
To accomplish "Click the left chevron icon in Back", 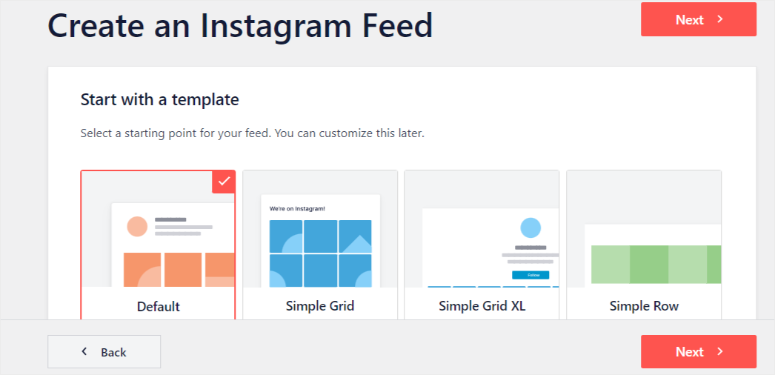I will coord(84,351).
